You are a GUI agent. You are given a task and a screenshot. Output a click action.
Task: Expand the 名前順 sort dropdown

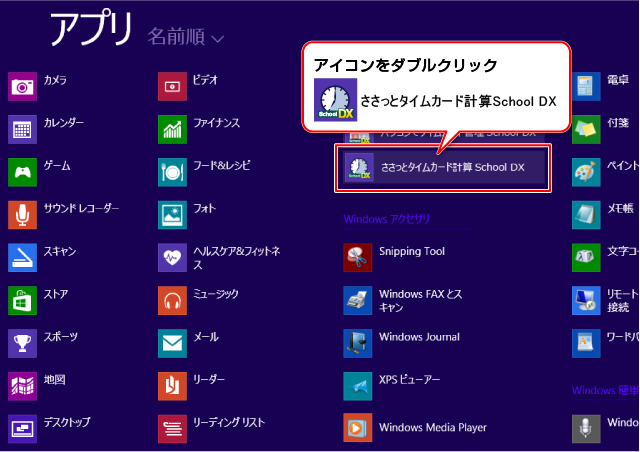pos(186,37)
